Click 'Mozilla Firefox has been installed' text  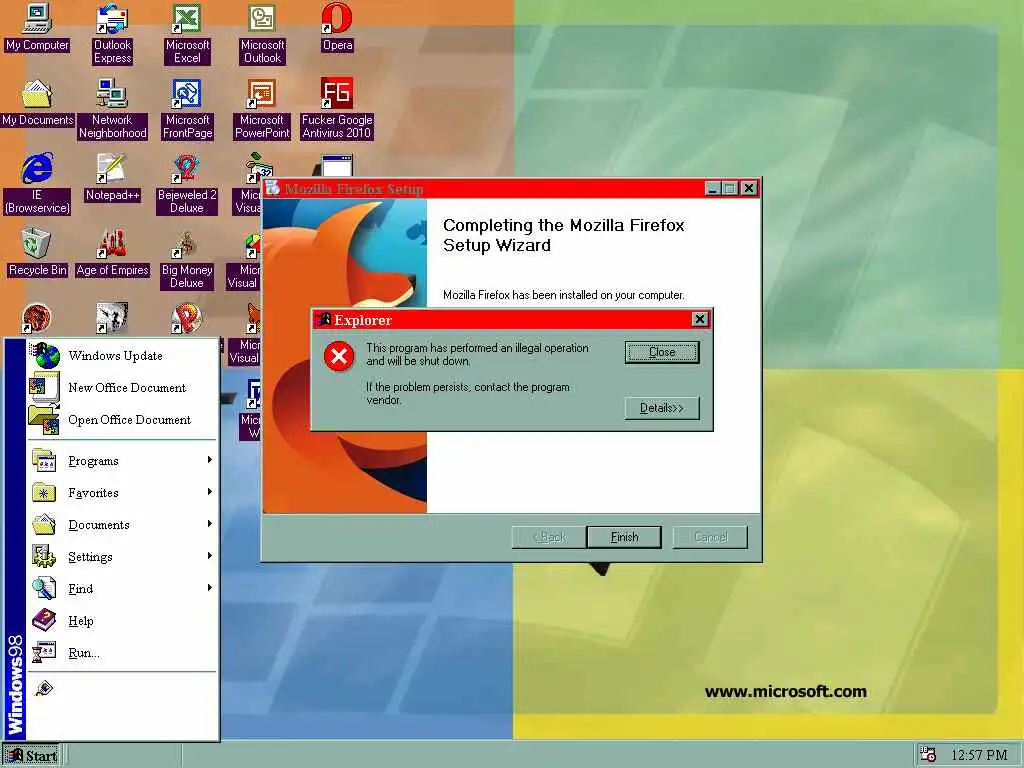(x=564, y=295)
